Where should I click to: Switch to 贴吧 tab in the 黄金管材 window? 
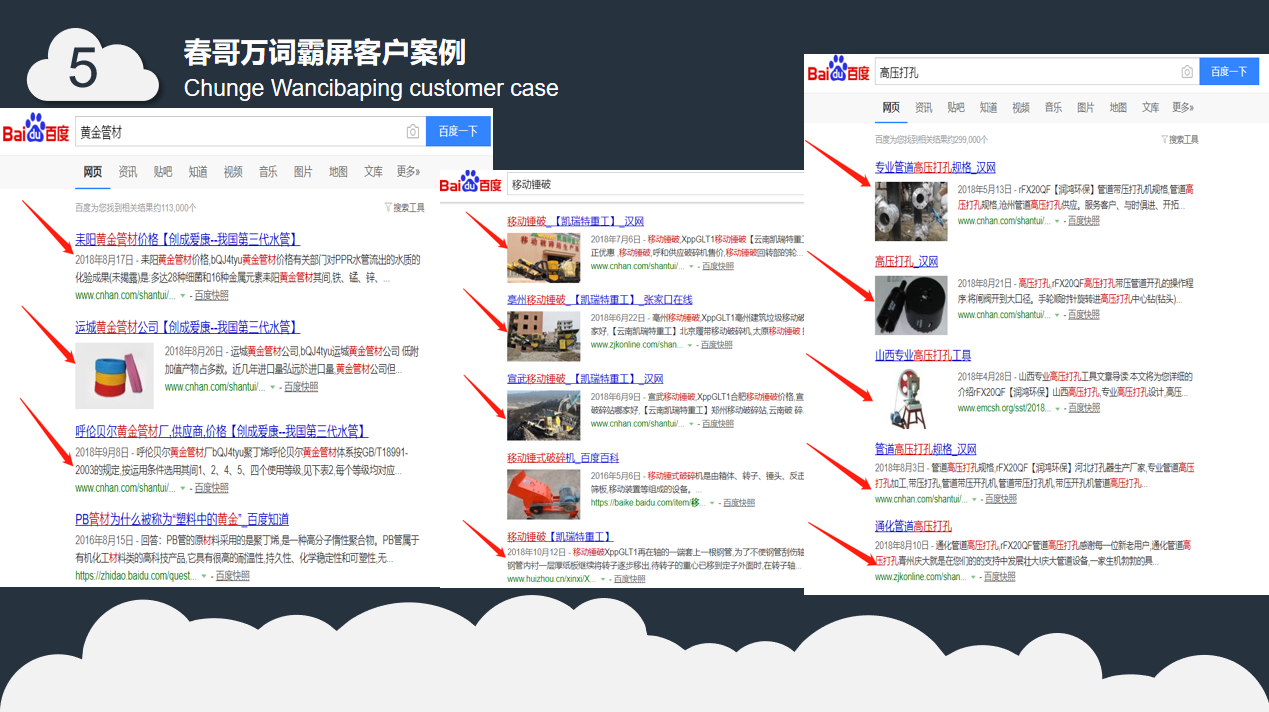[163, 172]
